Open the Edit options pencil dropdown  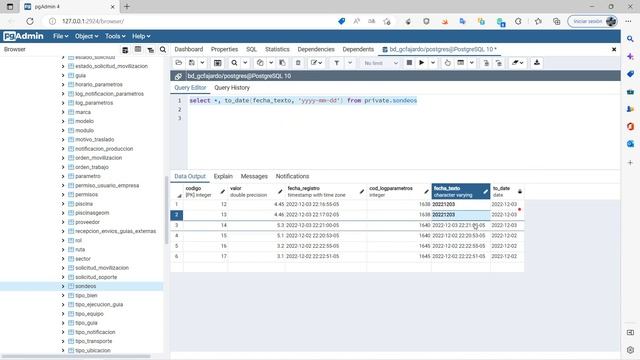point(316,63)
